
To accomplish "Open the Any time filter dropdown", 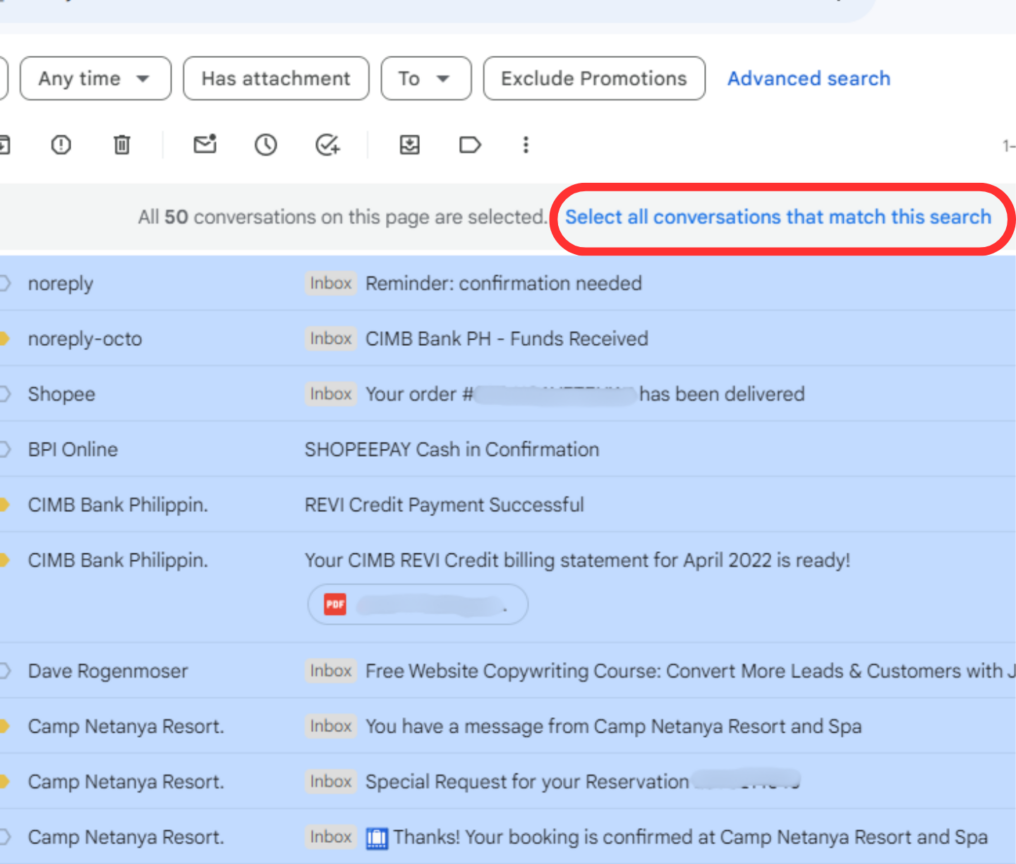I will tap(95, 78).
